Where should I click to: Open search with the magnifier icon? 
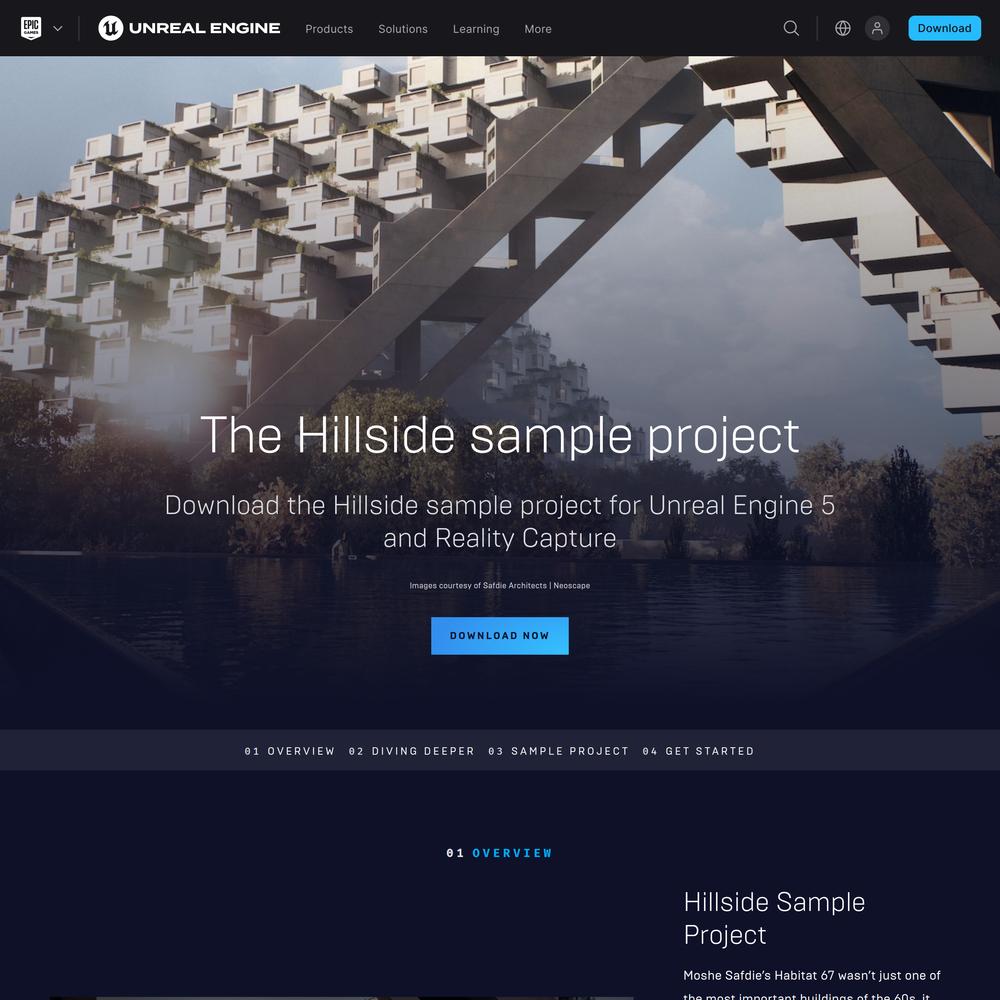point(791,28)
